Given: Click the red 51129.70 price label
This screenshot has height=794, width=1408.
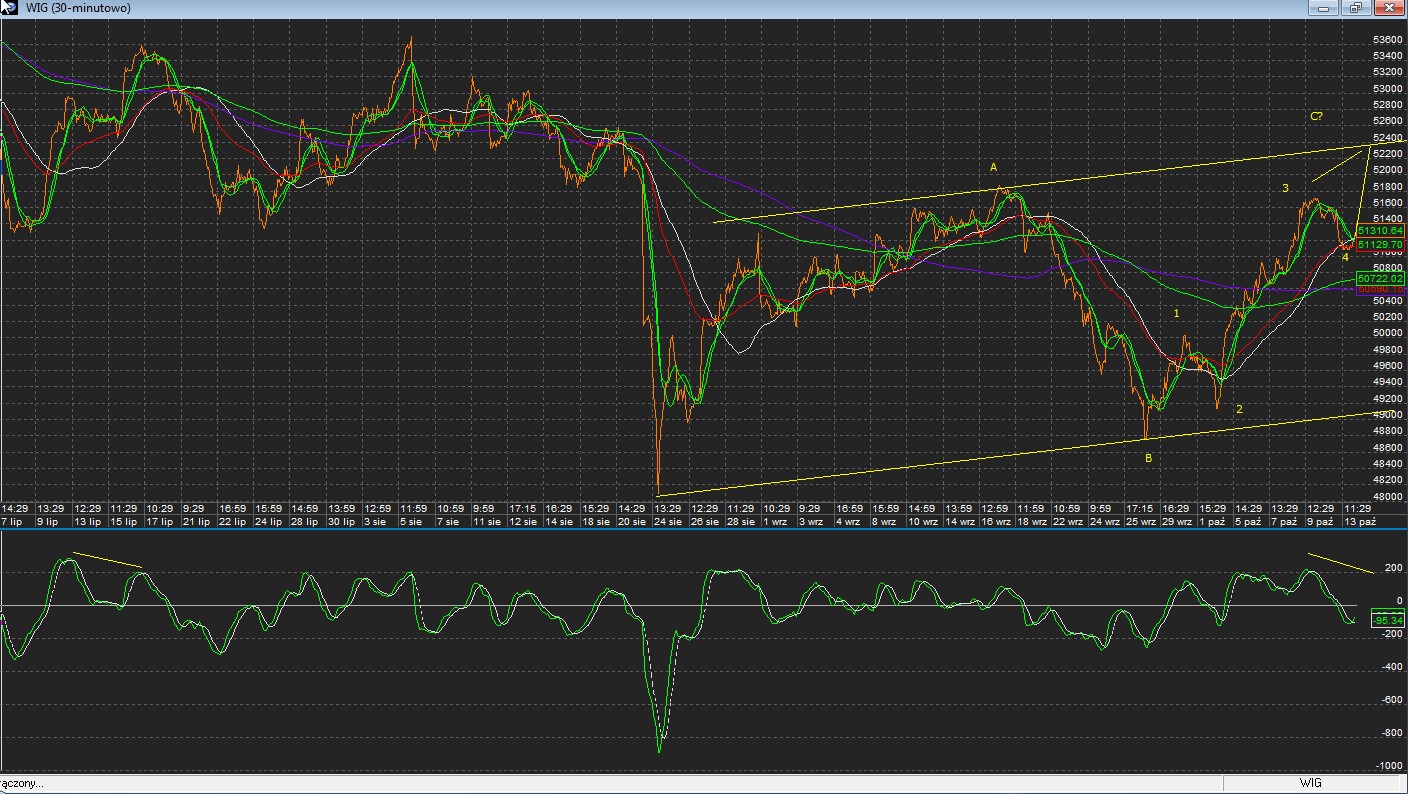Looking at the screenshot, I should click(x=1380, y=244).
